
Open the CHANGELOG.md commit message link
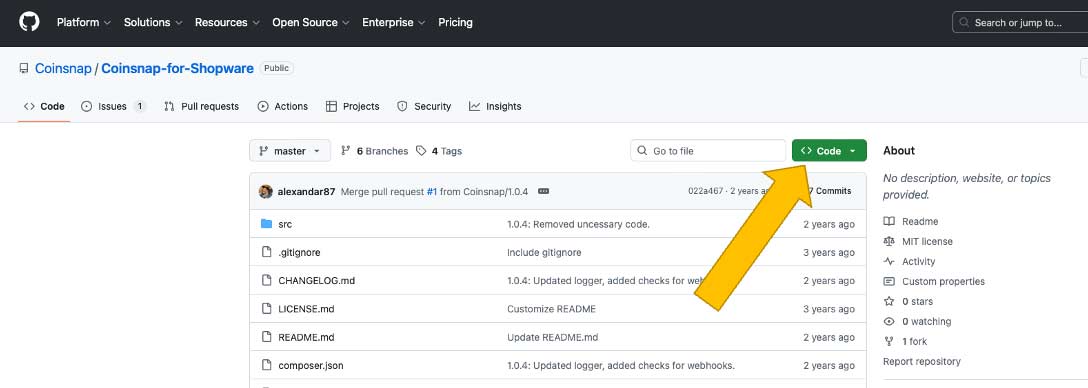pyautogui.click(x=606, y=280)
